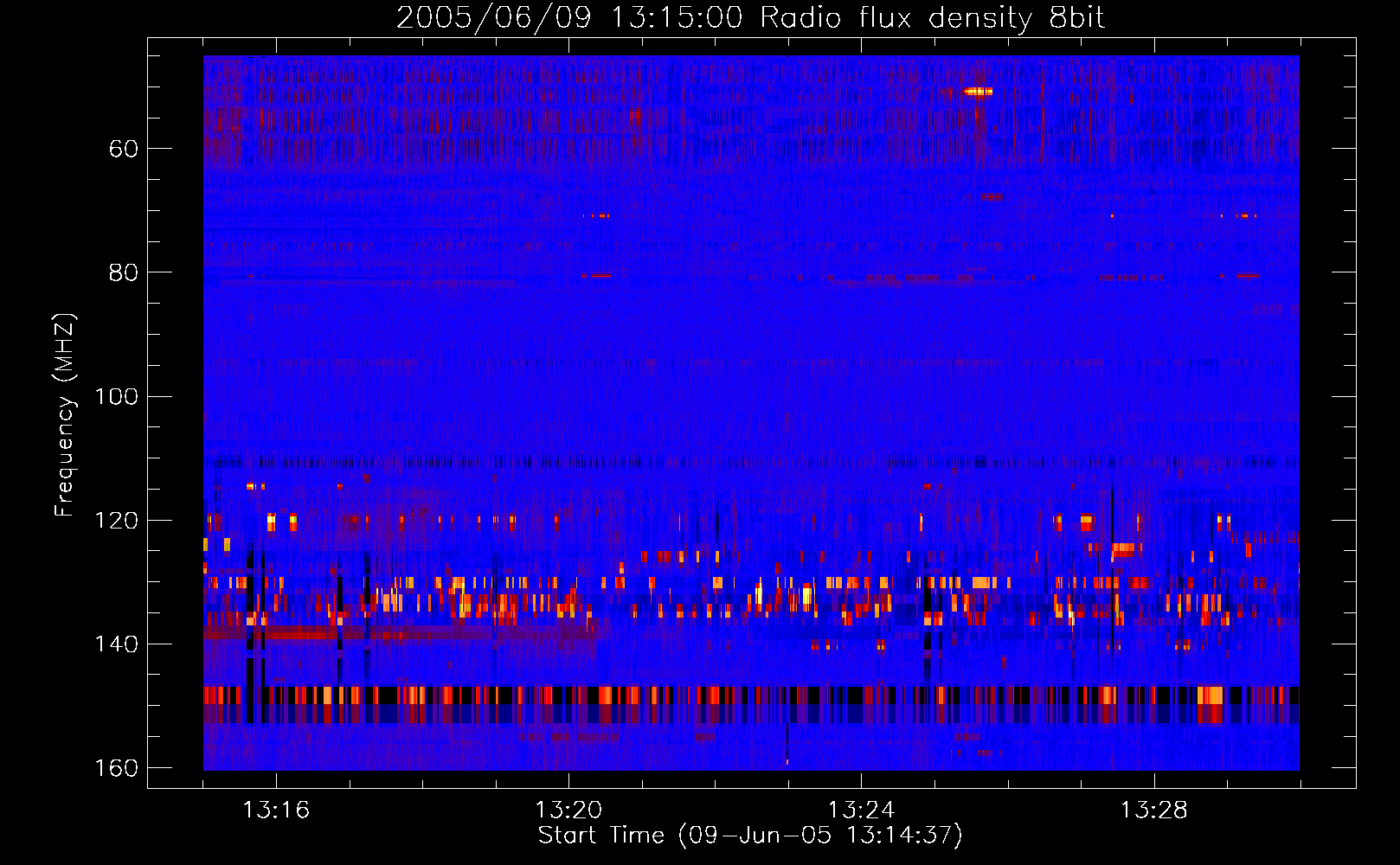The width and height of the screenshot is (1400, 865).
Task: Click the plot title '2005/06/09 13:15:00 Radio flux density 8bit'
Action: tap(750, 18)
